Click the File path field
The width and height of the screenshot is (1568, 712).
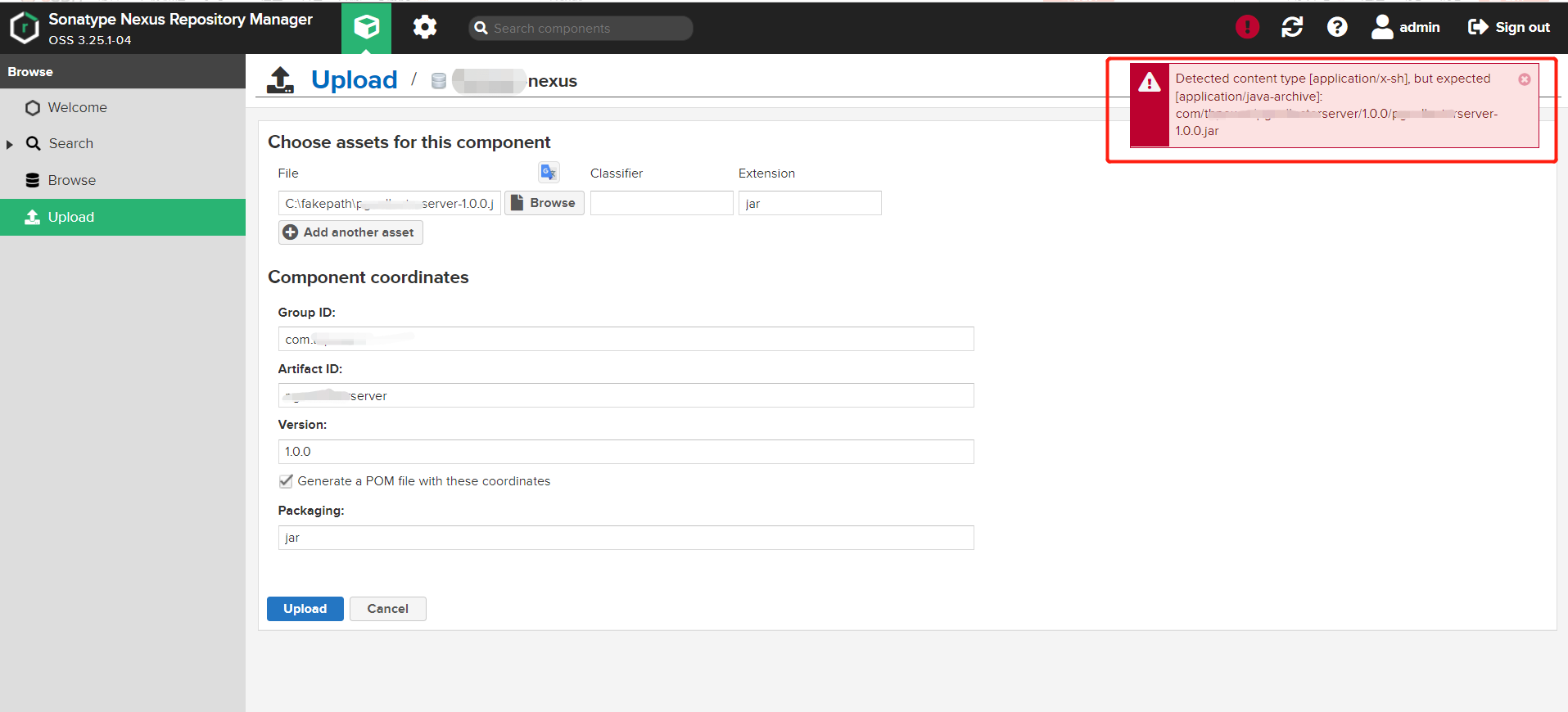pos(390,203)
